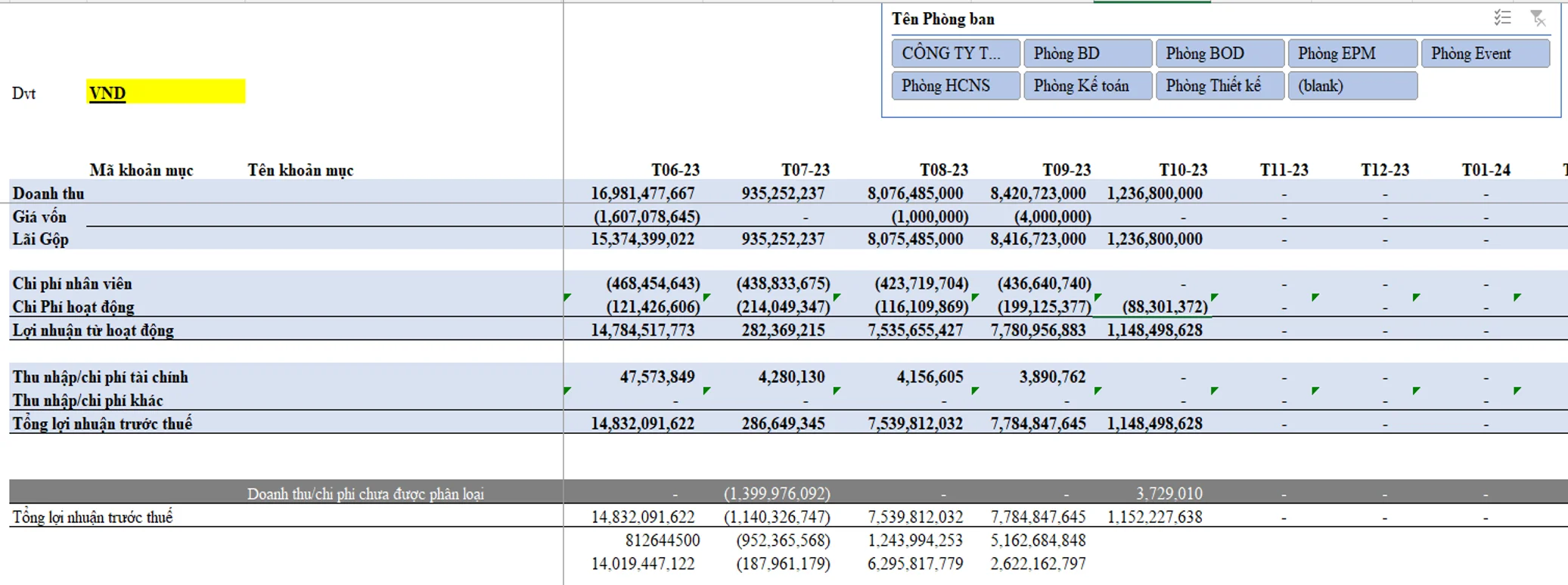This screenshot has height=585, width=1568.
Task: Select the CÔNG TY T... slicer button
Action: [955, 54]
